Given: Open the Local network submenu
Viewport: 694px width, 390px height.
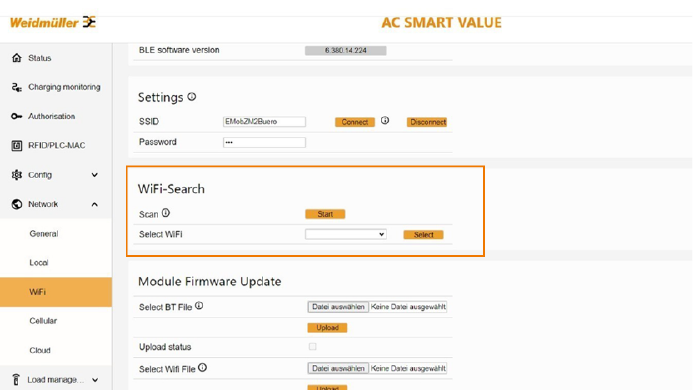Looking at the screenshot, I should click(39, 263).
